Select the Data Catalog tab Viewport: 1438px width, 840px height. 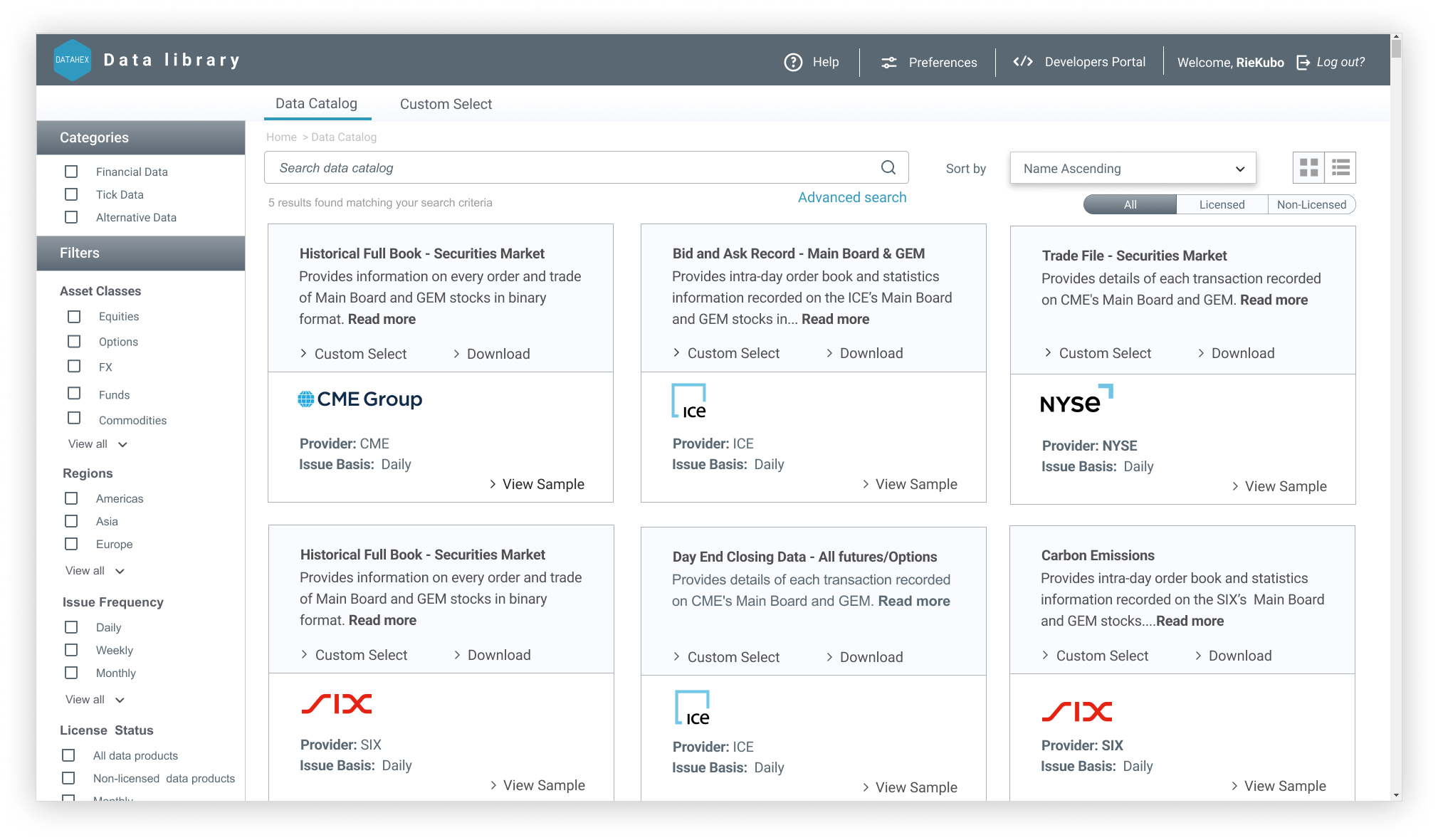click(x=317, y=103)
